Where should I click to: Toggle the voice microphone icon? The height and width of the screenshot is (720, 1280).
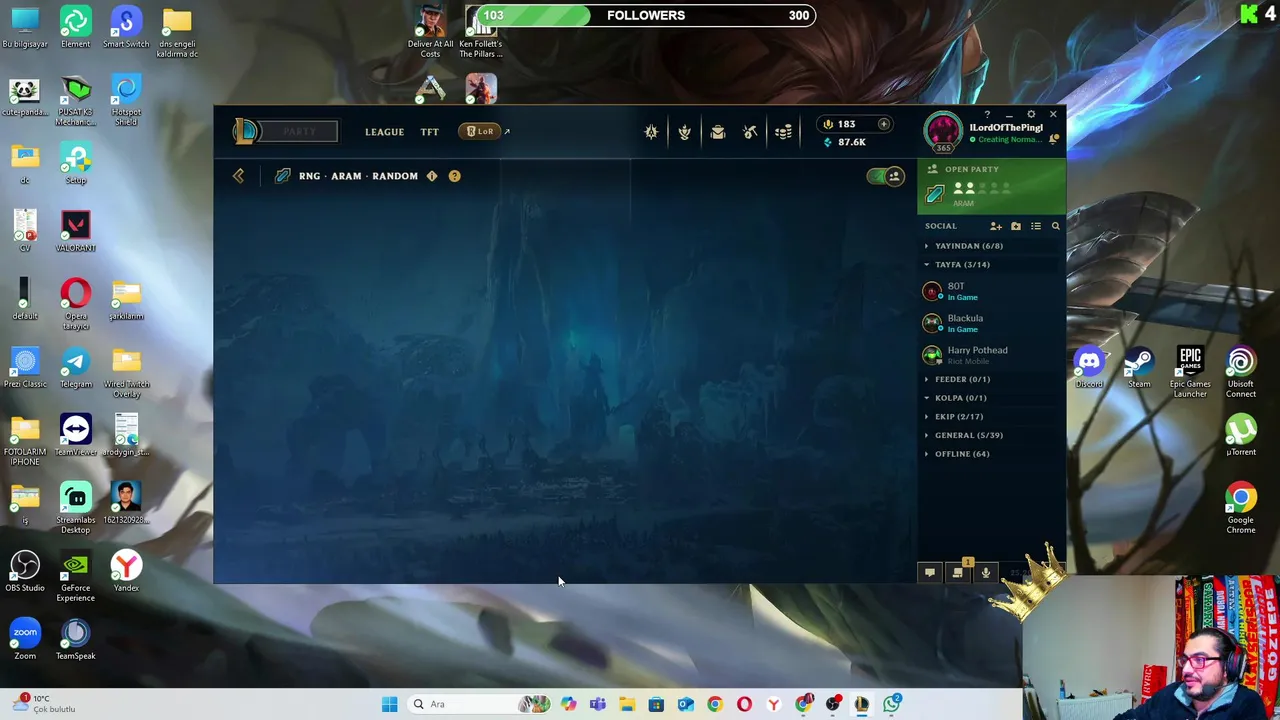pyautogui.click(x=986, y=573)
